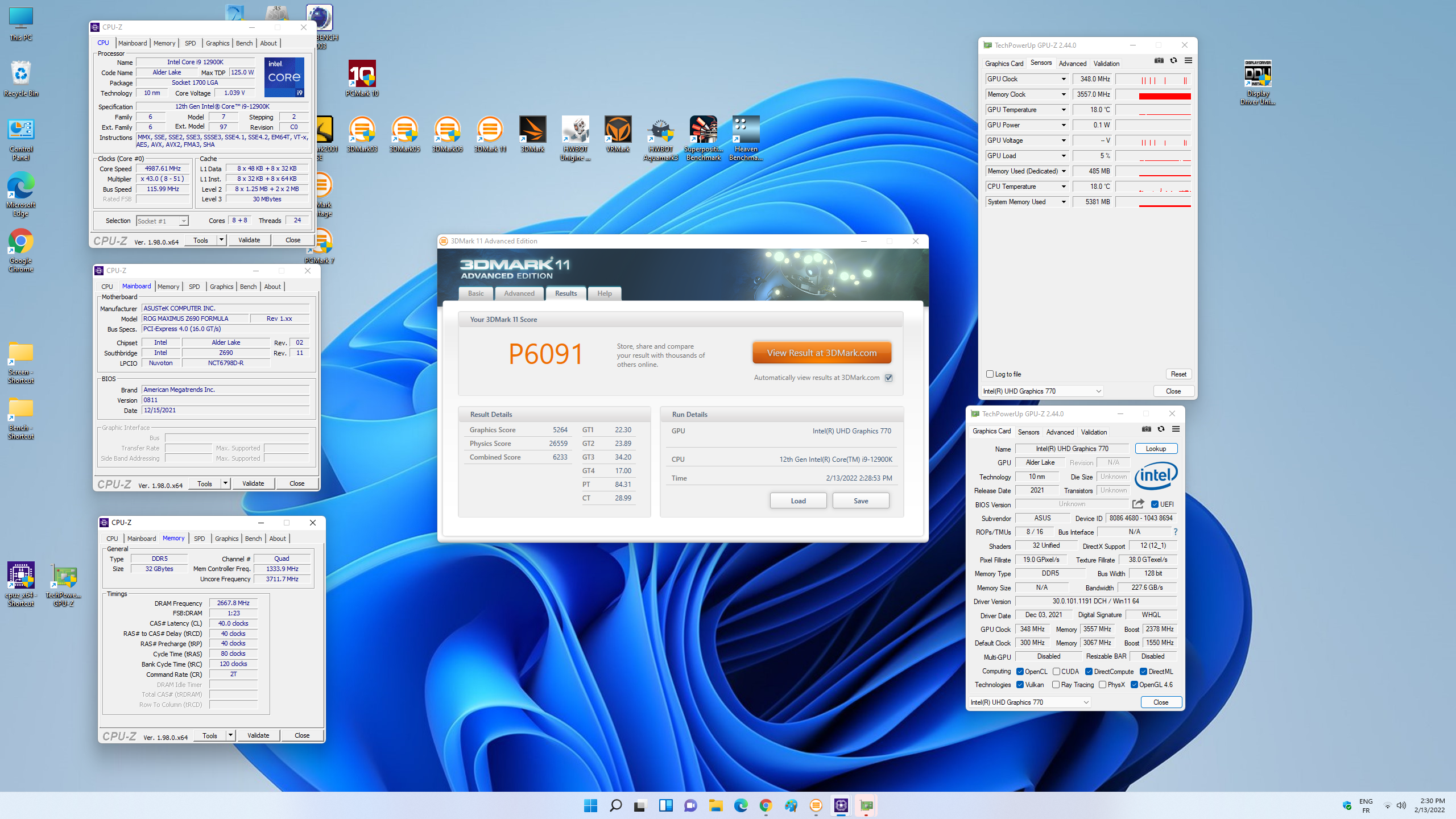The width and height of the screenshot is (1456, 819).
Task: Open the 3DMark03 desktop shortcut
Action: click(362, 135)
